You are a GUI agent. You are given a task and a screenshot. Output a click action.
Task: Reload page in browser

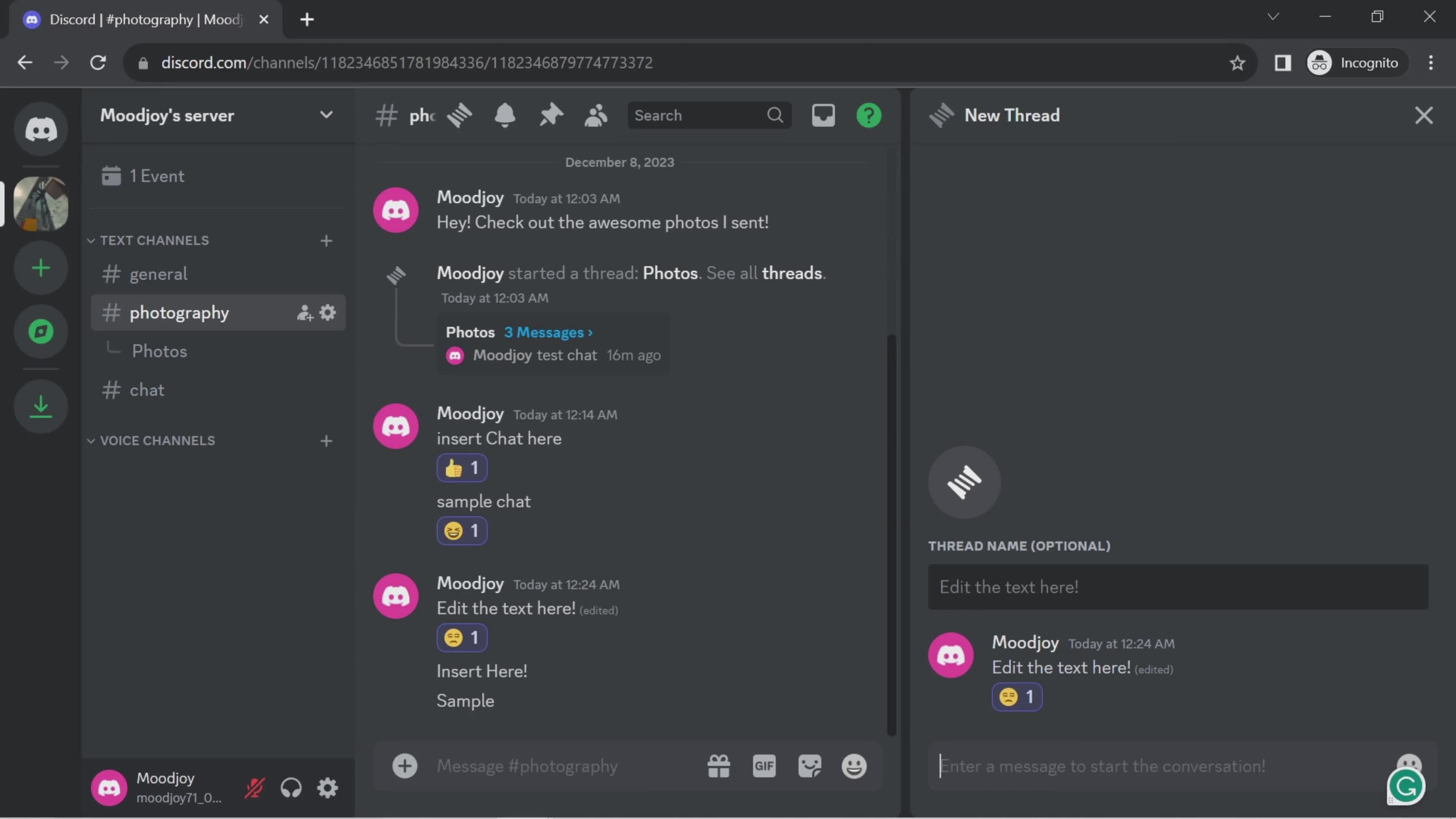click(98, 62)
